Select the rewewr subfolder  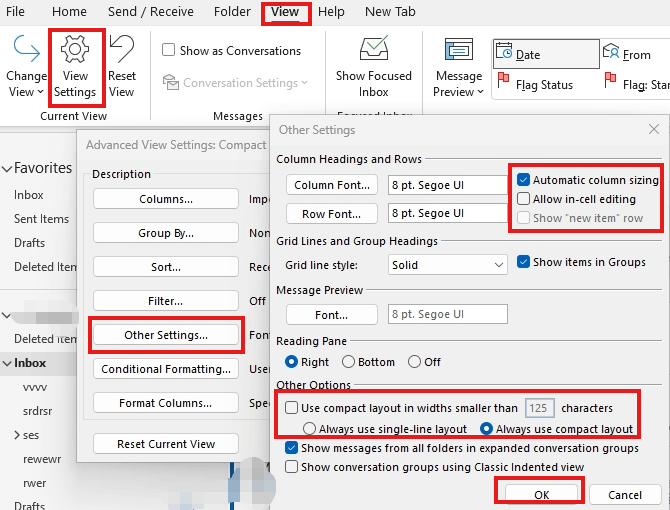(42, 459)
